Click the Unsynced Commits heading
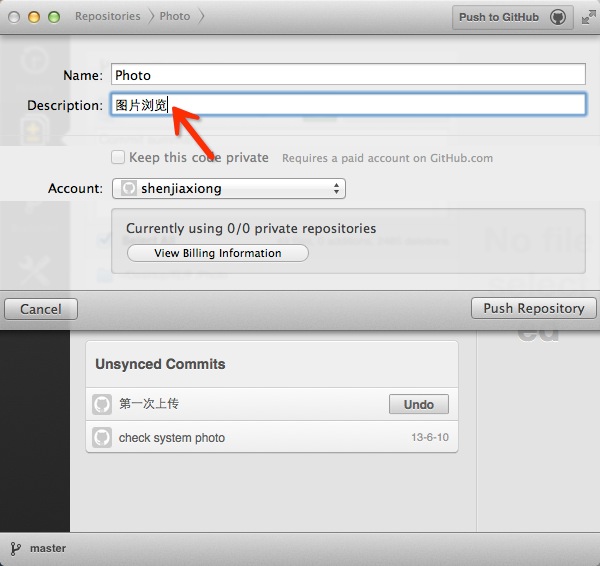 pyautogui.click(x=160, y=364)
